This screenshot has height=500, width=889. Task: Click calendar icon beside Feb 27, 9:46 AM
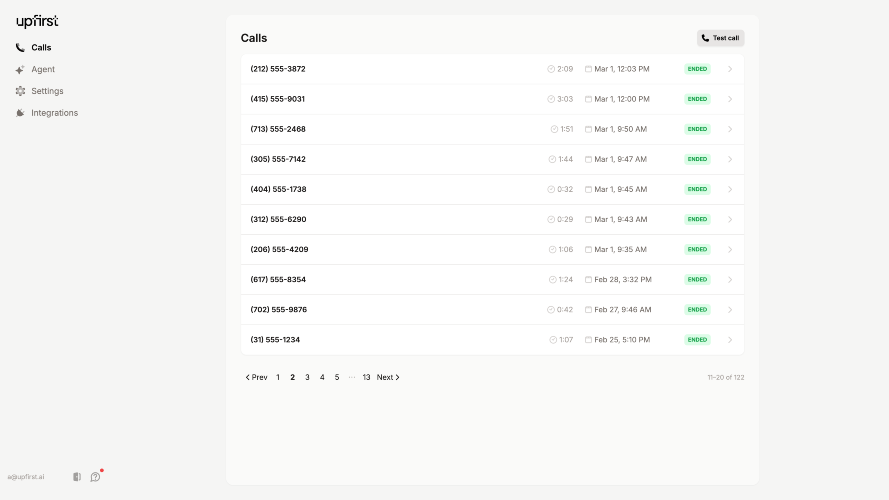click(588, 310)
